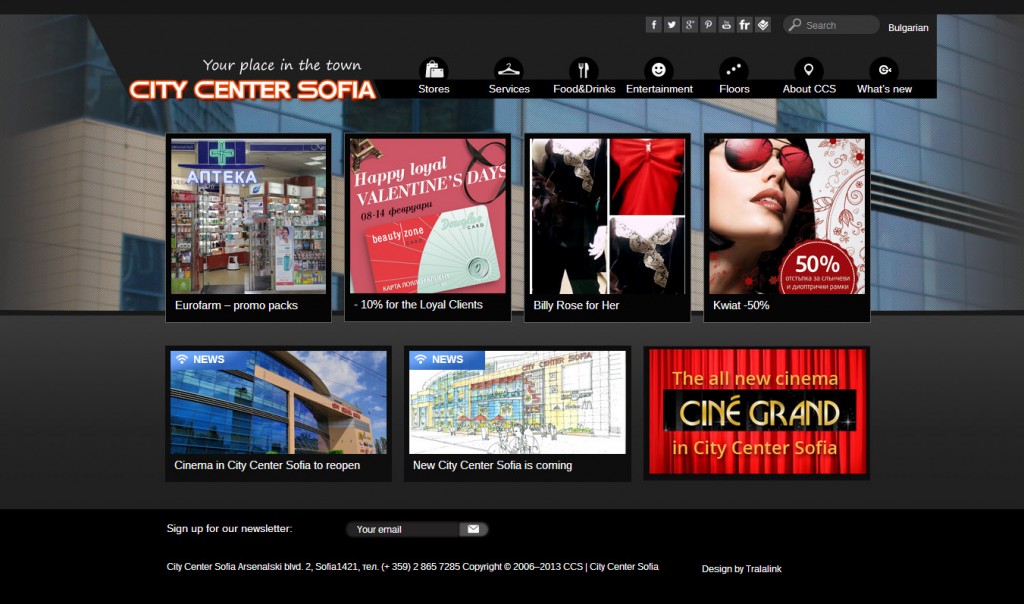Click the map pin icon above About CCS

point(808,69)
